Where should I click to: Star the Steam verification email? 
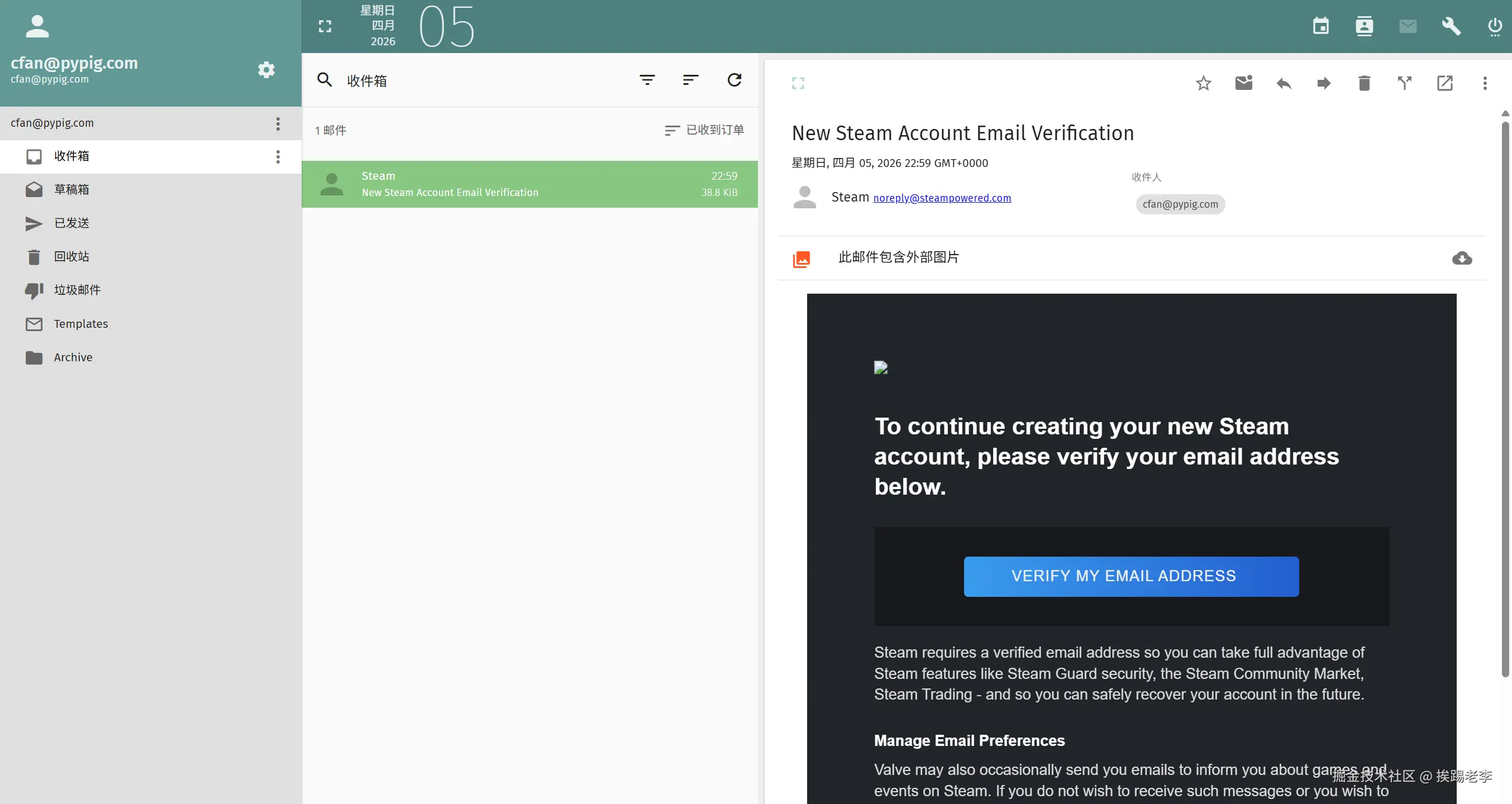pyautogui.click(x=1203, y=83)
